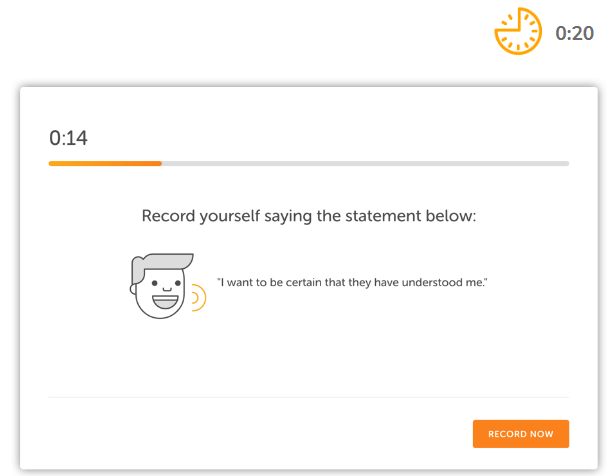The image size is (612, 476).
Task: Click the orange filled part of progress bar
Action: (105, 163)
